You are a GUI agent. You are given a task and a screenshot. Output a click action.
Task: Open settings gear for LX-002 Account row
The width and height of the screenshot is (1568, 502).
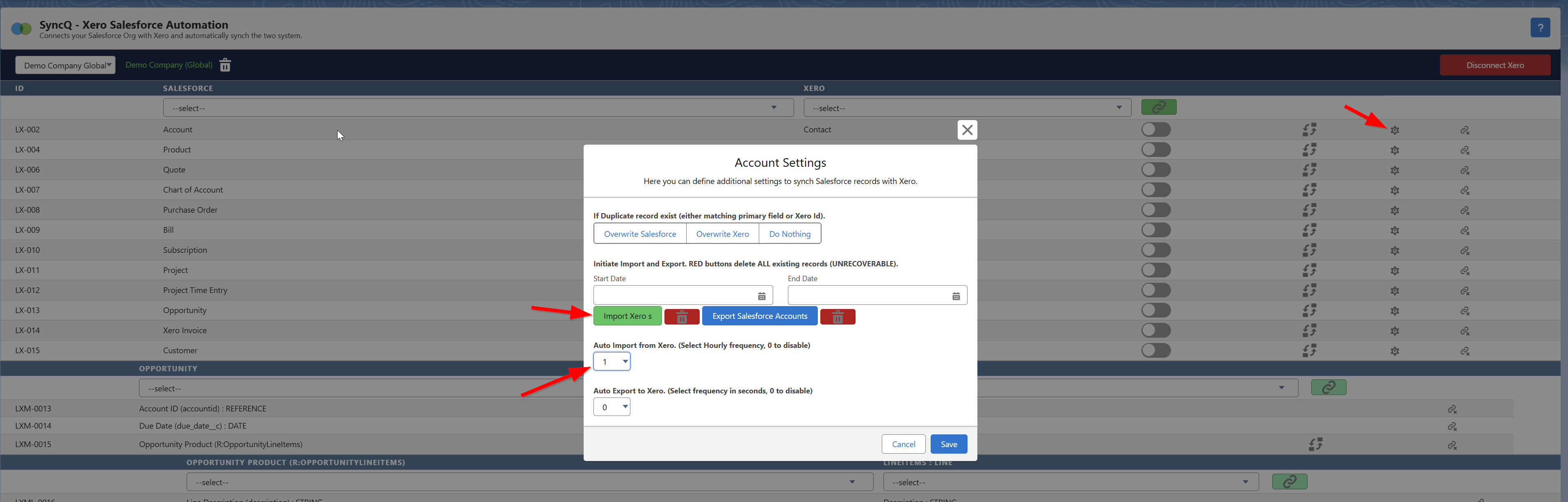1395,130
